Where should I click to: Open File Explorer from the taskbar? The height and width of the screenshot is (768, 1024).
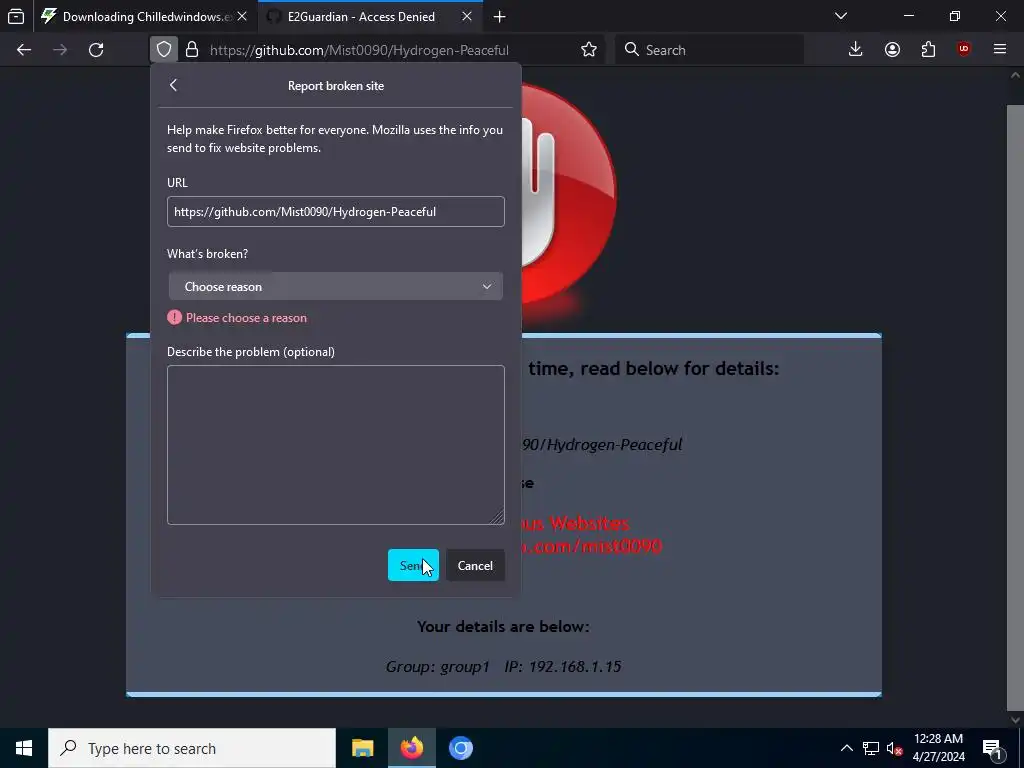click(x=362, y=748)
